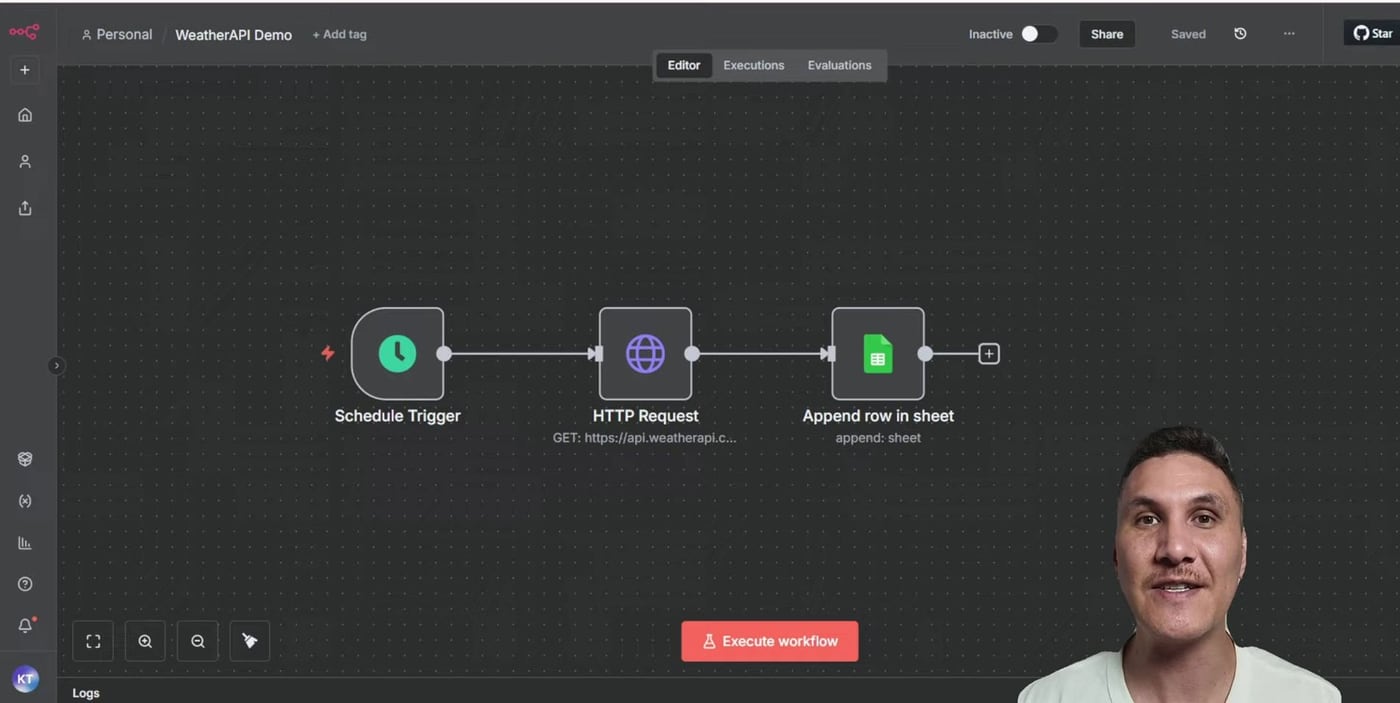The image size is (1400, 703).
Task: Open the KT user avatar menu
Action: [x=25, y=680]
